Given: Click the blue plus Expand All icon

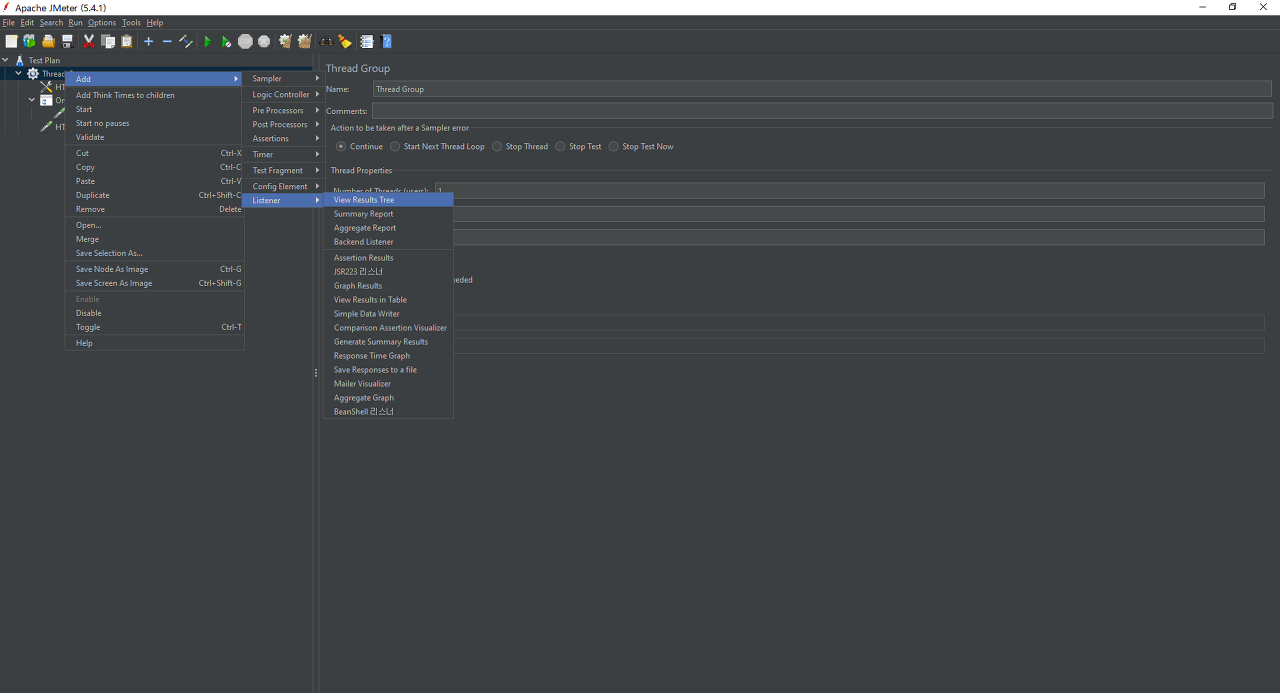Looking at the screenshot, I should pos(148,41).
